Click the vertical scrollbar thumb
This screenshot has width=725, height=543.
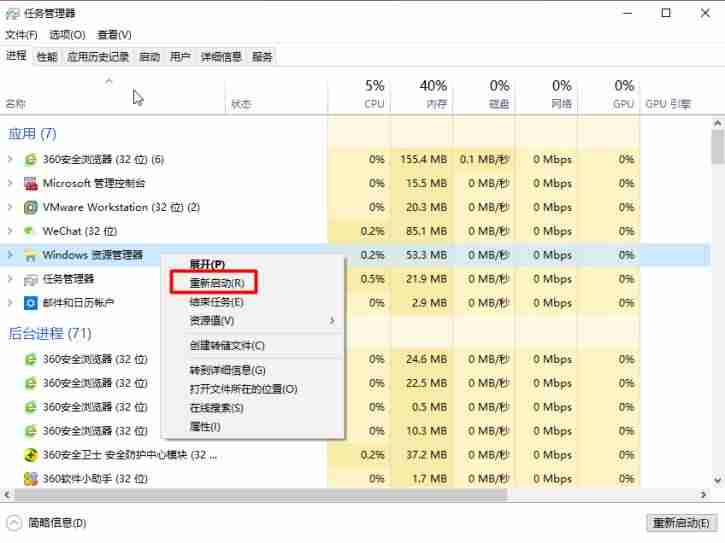pyautogui.click(x=718, y=147)
